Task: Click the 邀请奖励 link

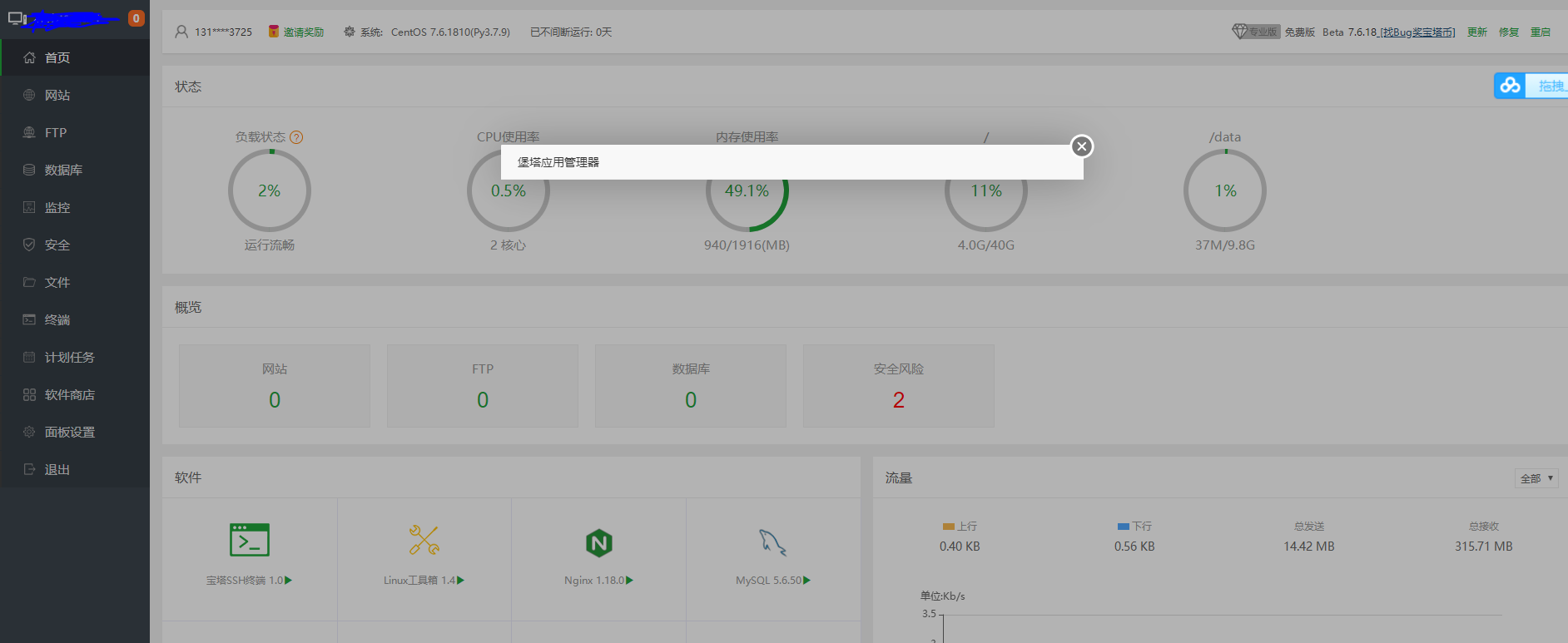Action: click(304, 32)
